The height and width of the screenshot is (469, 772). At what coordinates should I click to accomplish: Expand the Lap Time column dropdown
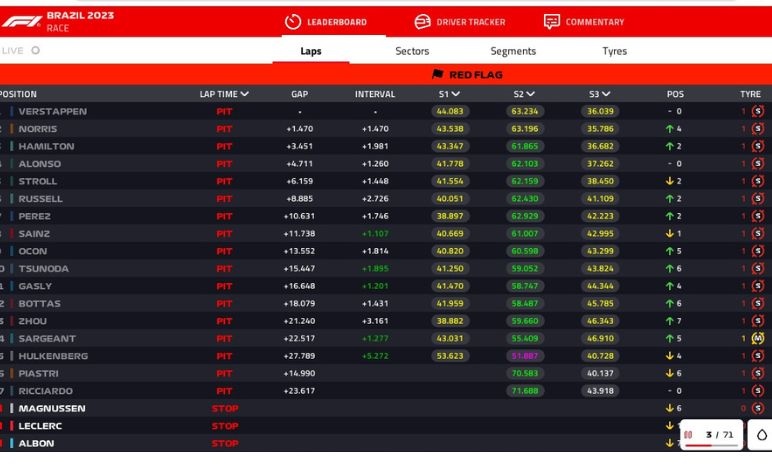point(245,94)
